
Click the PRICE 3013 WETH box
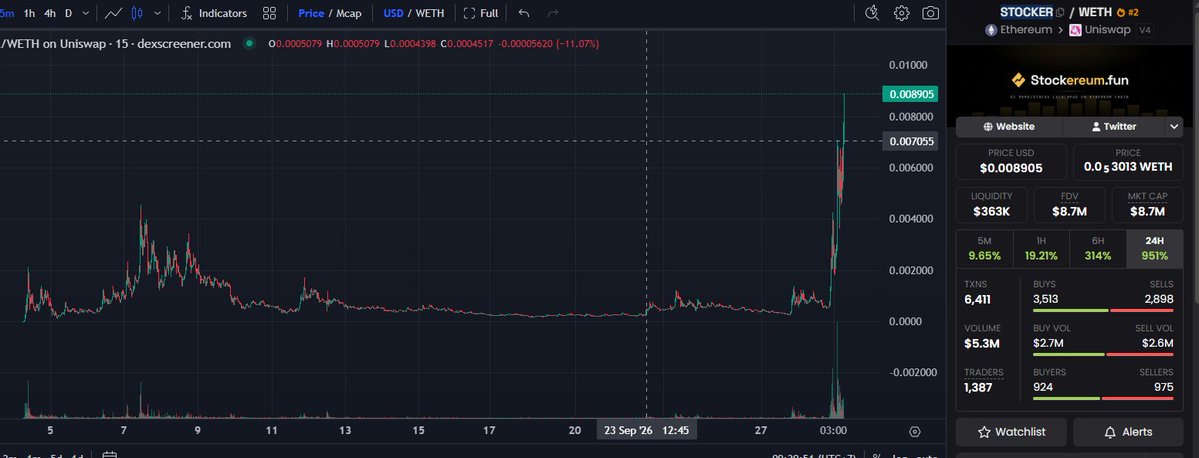1128,161
